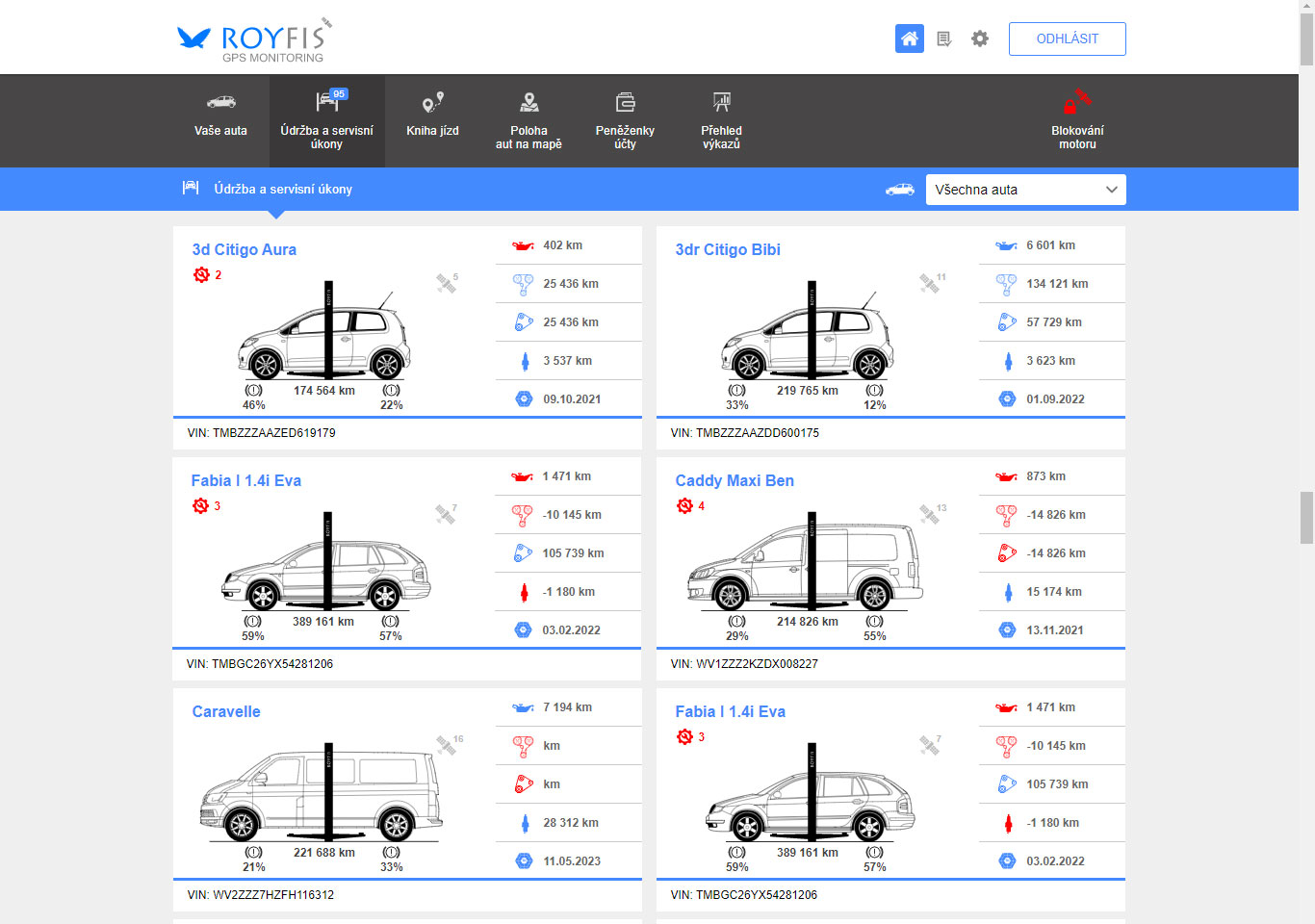The width and height of the screenshot is (1315, 924).
Task: Go to the home page icon
Action: point(910,38)
